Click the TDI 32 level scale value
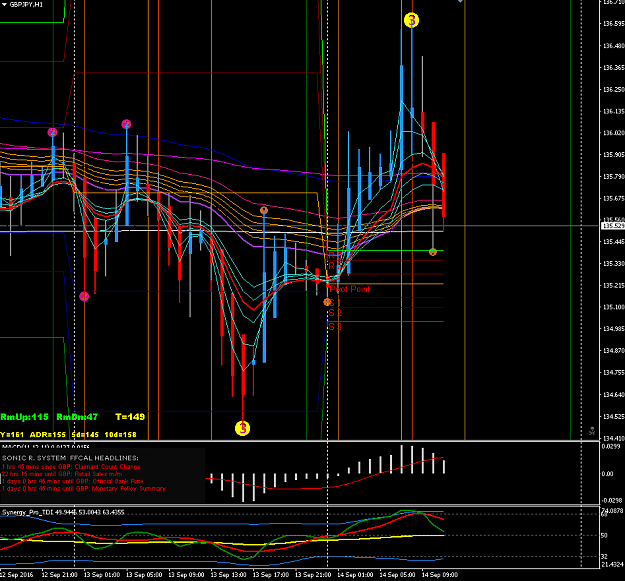Screen dimensions: 625x581 pos(604,556)
